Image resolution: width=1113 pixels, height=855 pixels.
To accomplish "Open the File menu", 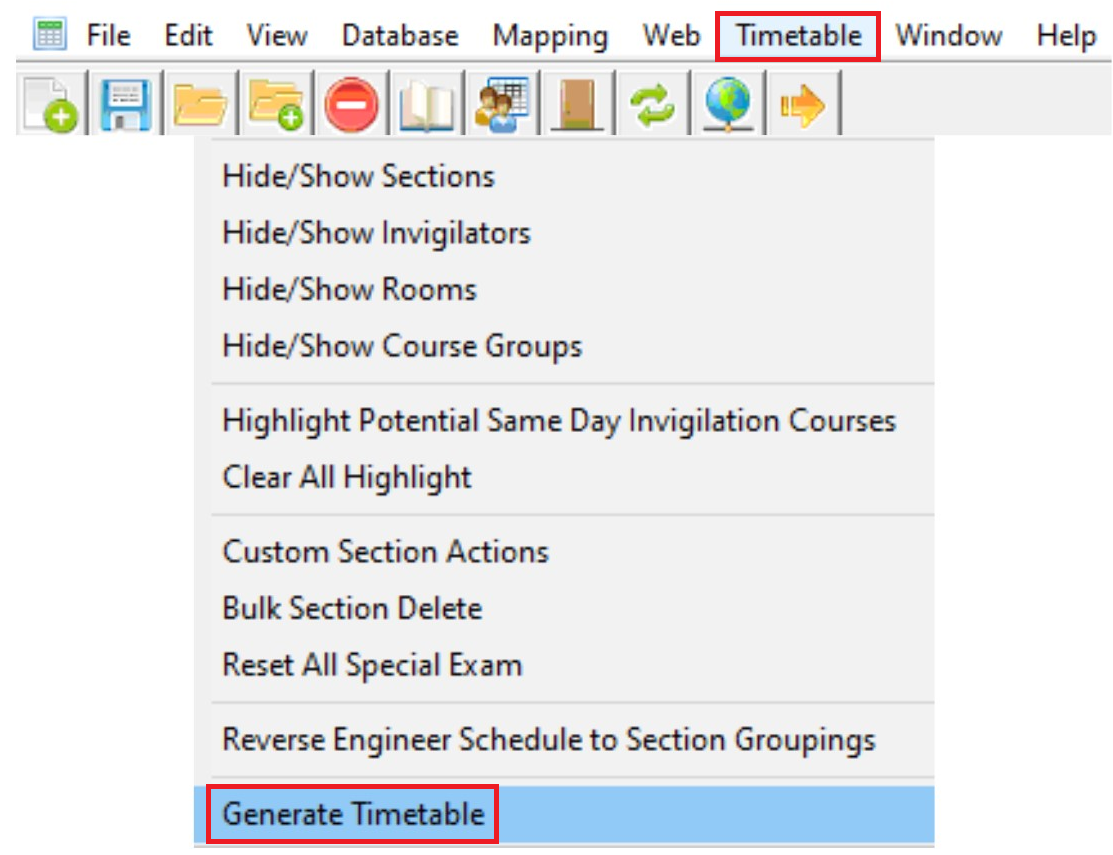I will (109, 36).
